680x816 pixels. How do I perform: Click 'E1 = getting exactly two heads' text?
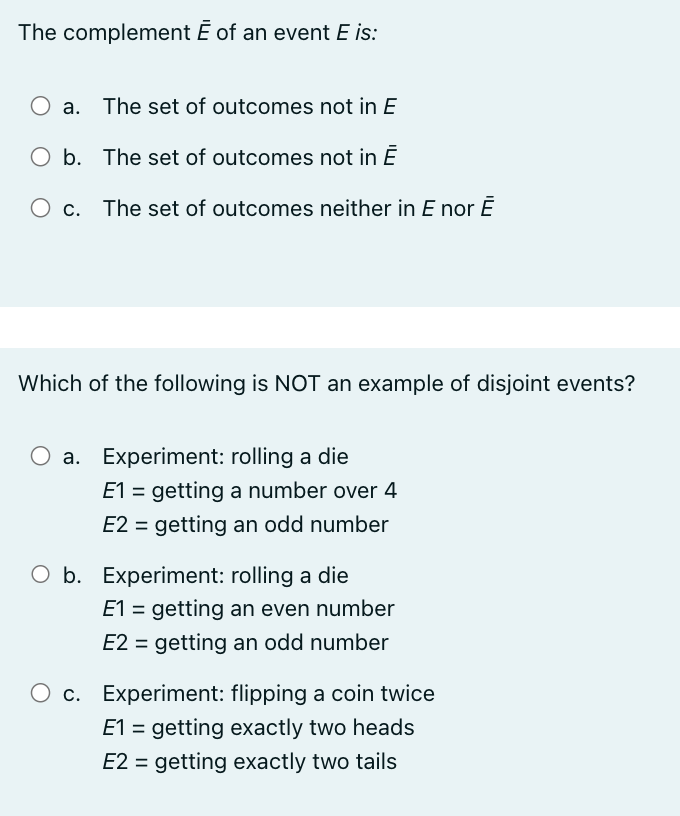click(258, 727)
